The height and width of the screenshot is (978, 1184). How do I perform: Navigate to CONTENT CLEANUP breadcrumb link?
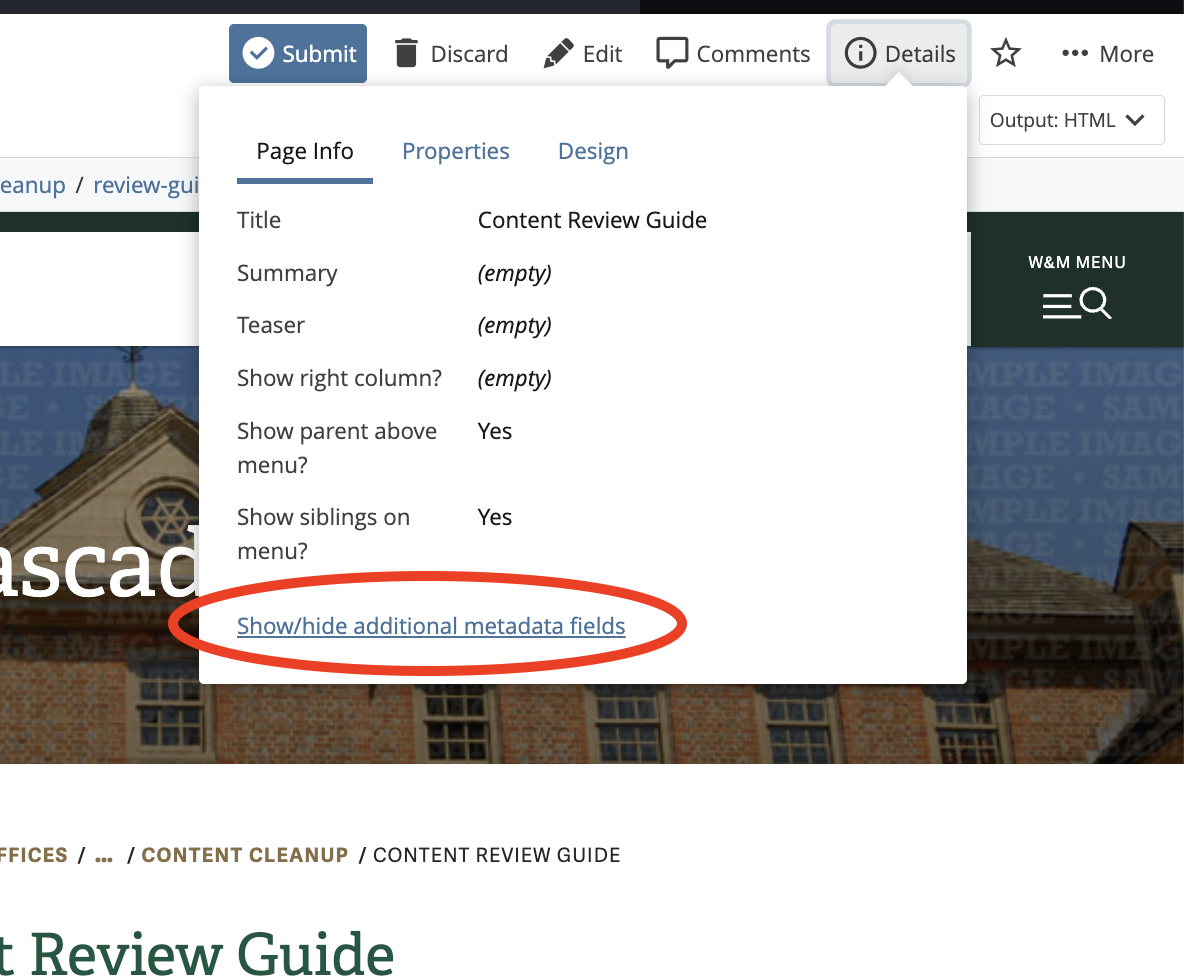click(x=245, y=855)
